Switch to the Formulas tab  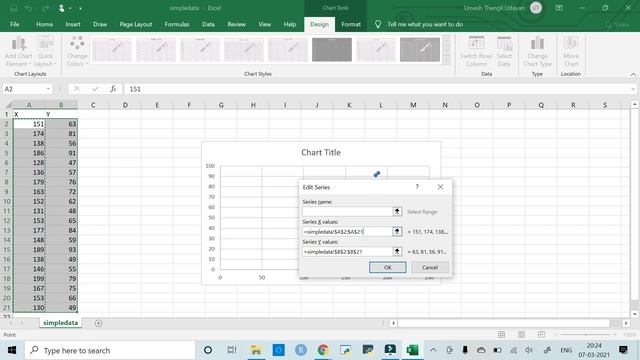point(177,24)
